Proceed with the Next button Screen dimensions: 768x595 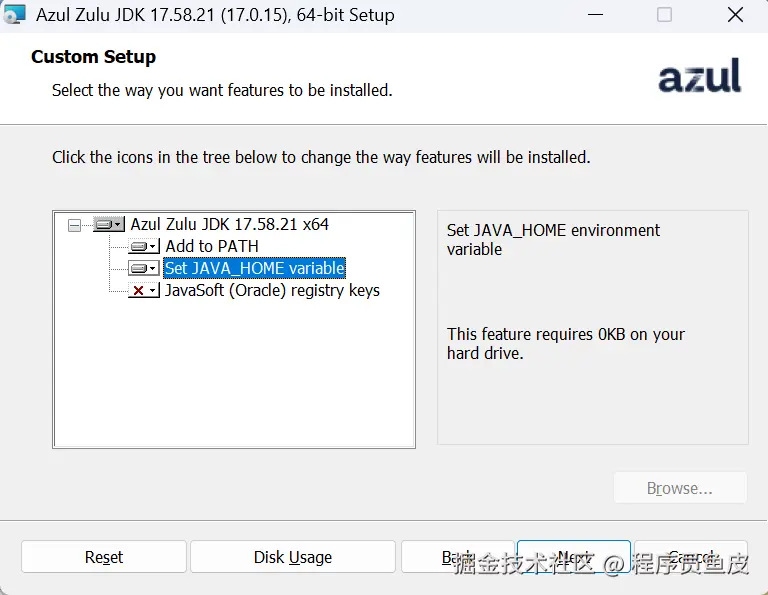tap(574, 557)
